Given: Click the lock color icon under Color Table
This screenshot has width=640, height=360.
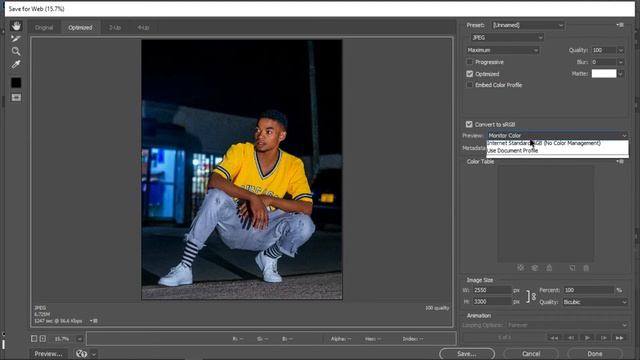Looking at the screenshot, I should click(x=549, y=268).
